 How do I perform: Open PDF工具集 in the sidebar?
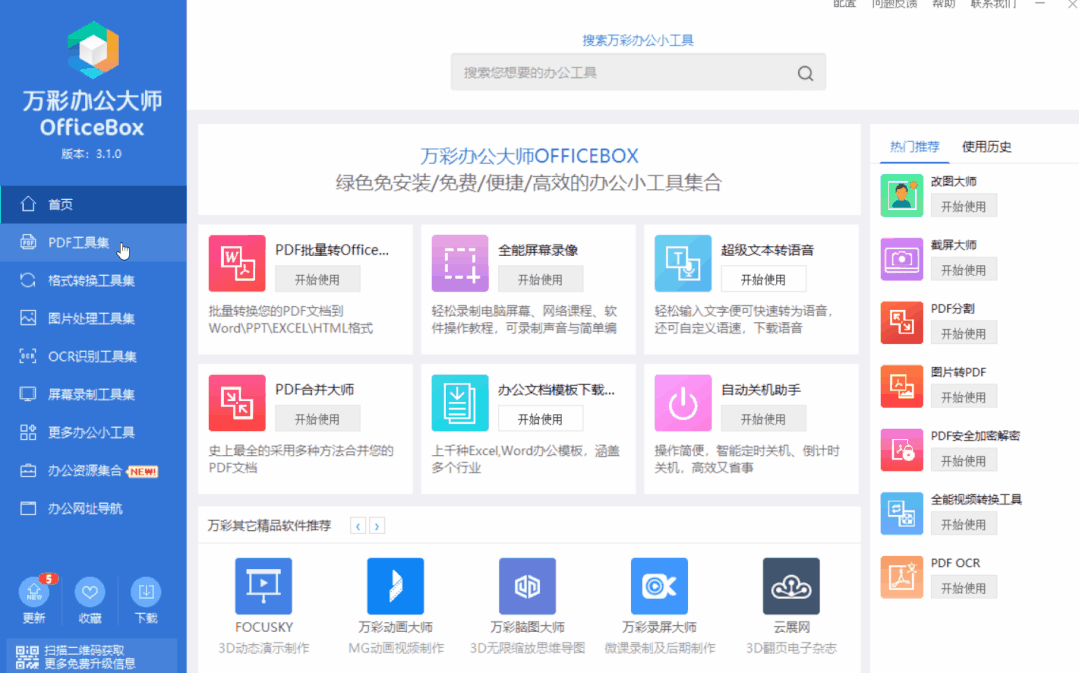point(94,242)
